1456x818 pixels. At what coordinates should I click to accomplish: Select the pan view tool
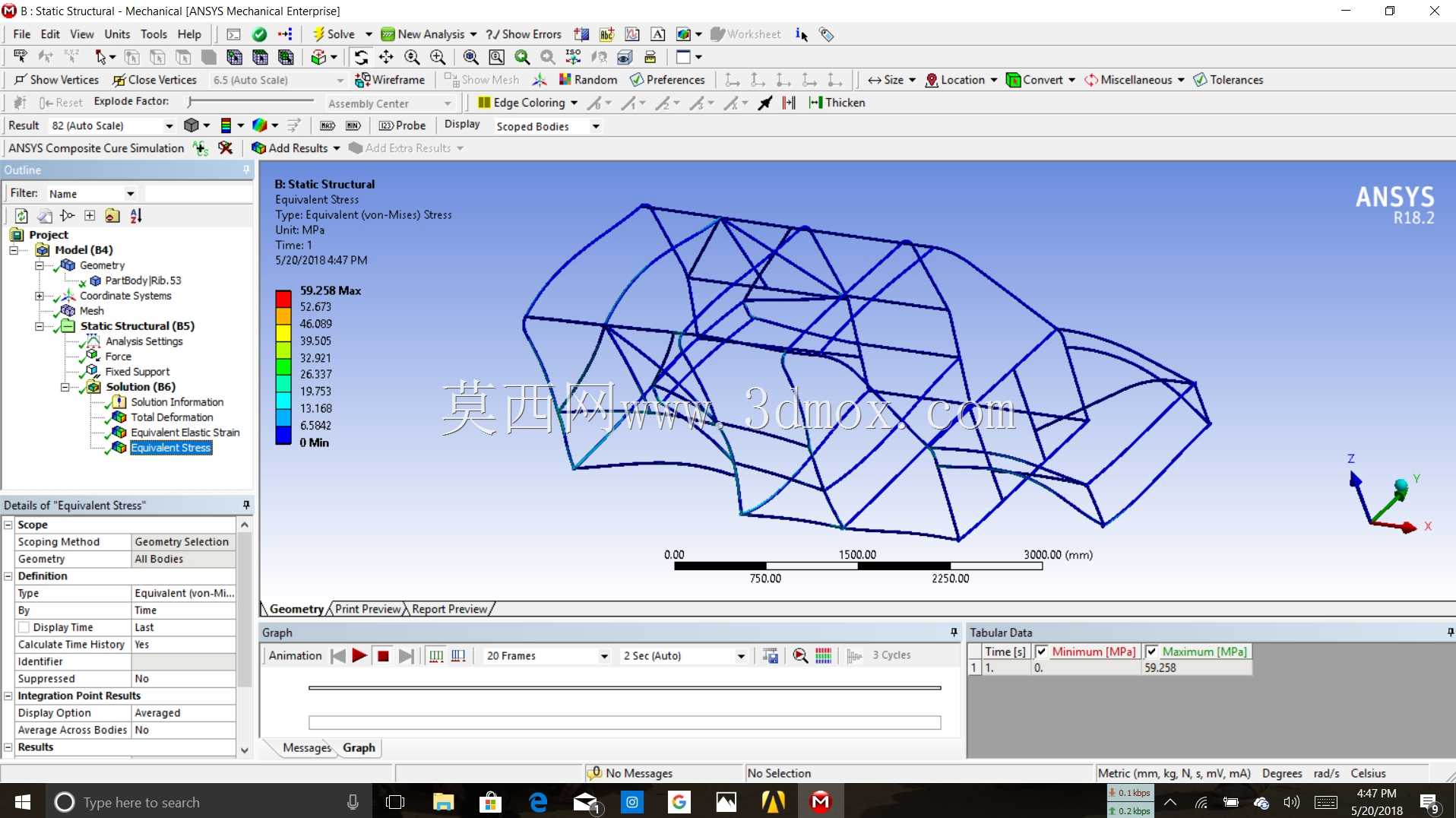[x=386, y=57]
